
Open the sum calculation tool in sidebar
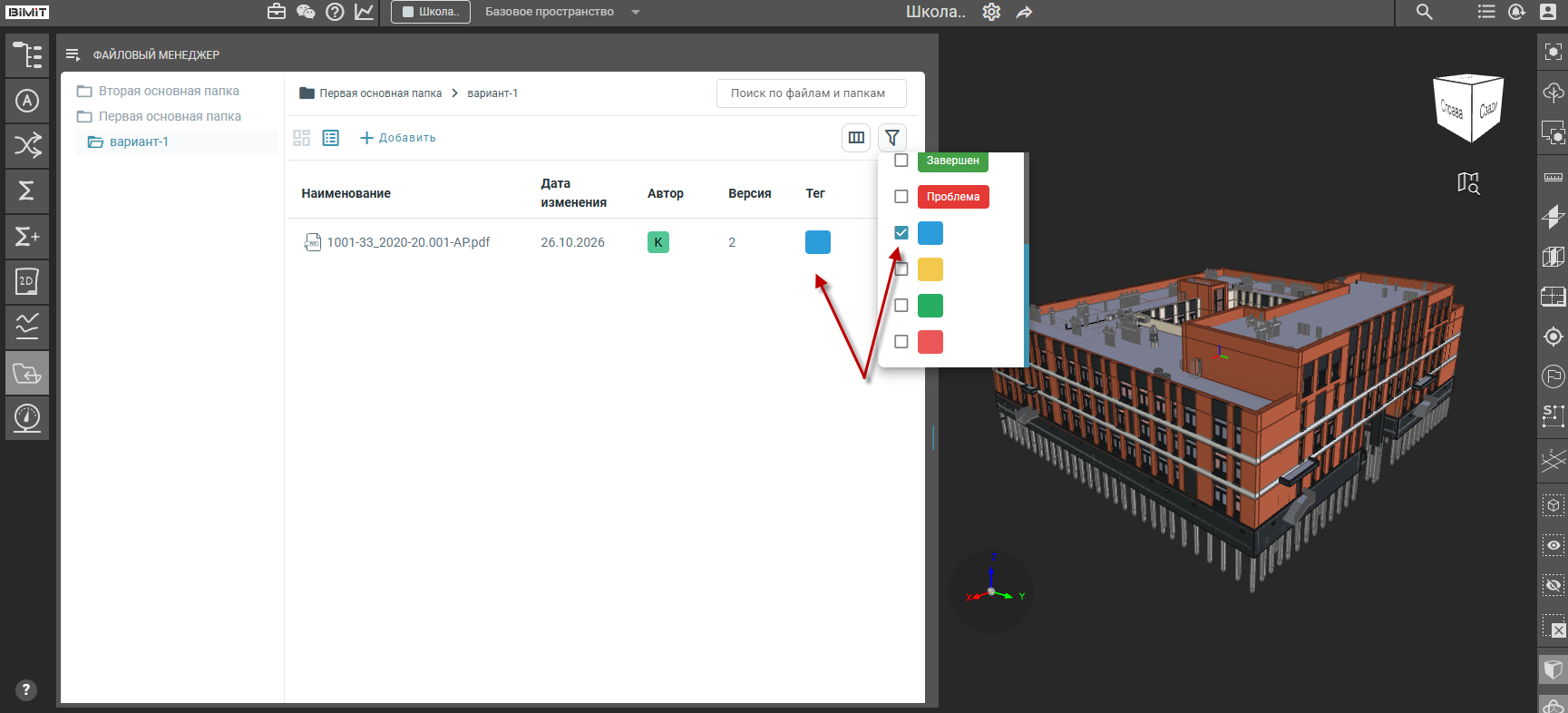tap(27, 190)
